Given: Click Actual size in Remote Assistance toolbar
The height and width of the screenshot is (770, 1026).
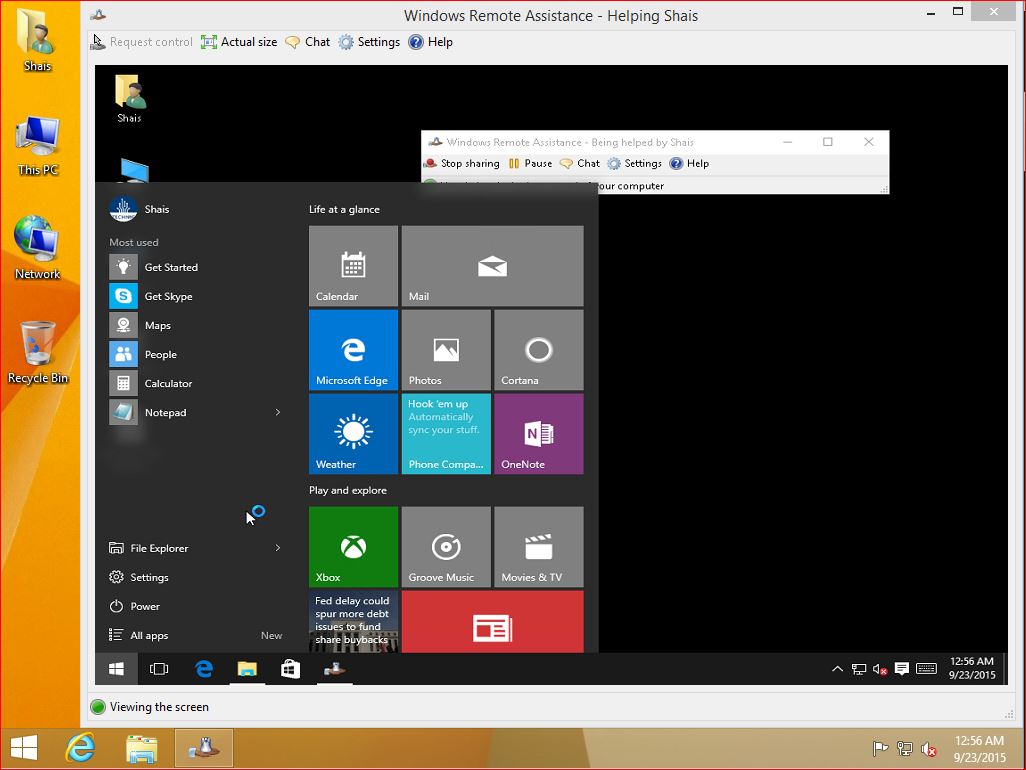Looking at the screenshot, I should (x=239, y=42).
